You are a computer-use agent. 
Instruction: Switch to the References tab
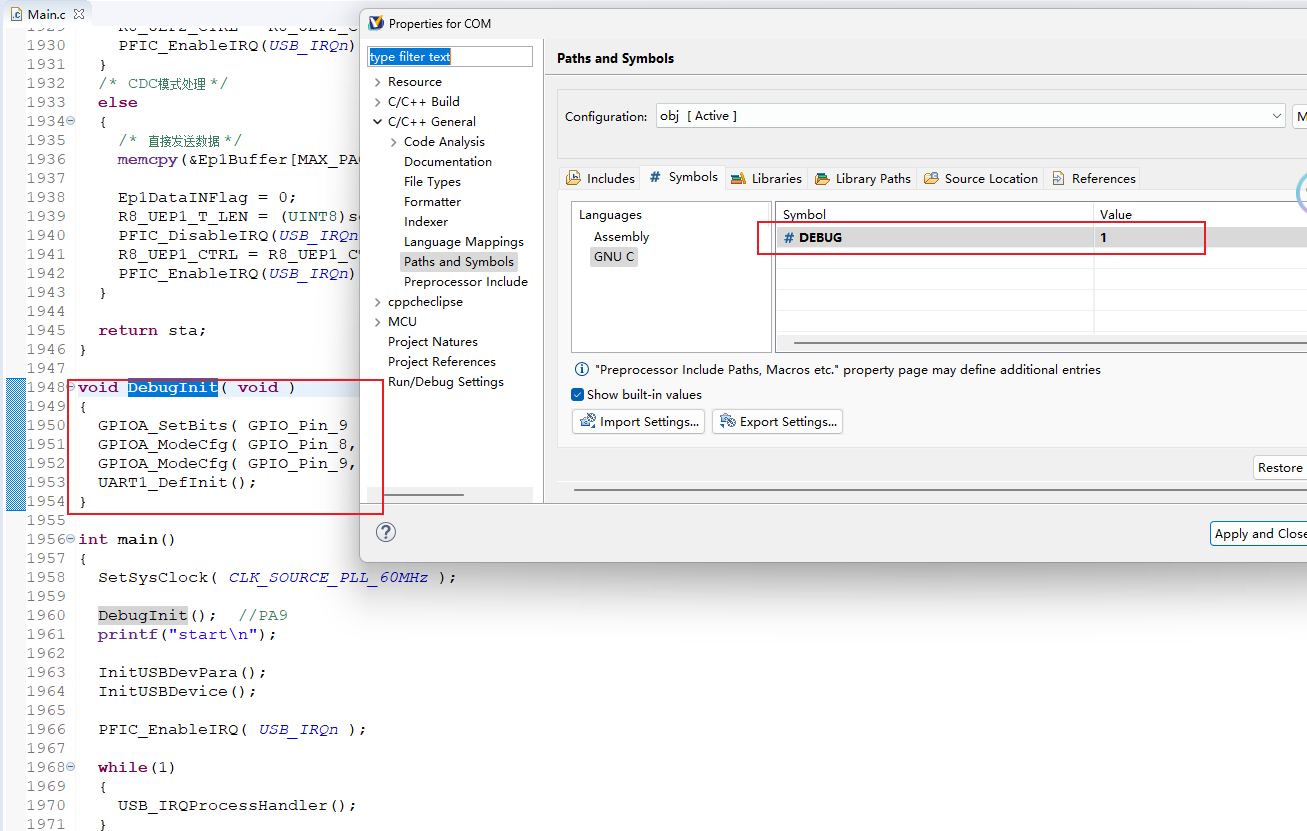pos(1093,178)
